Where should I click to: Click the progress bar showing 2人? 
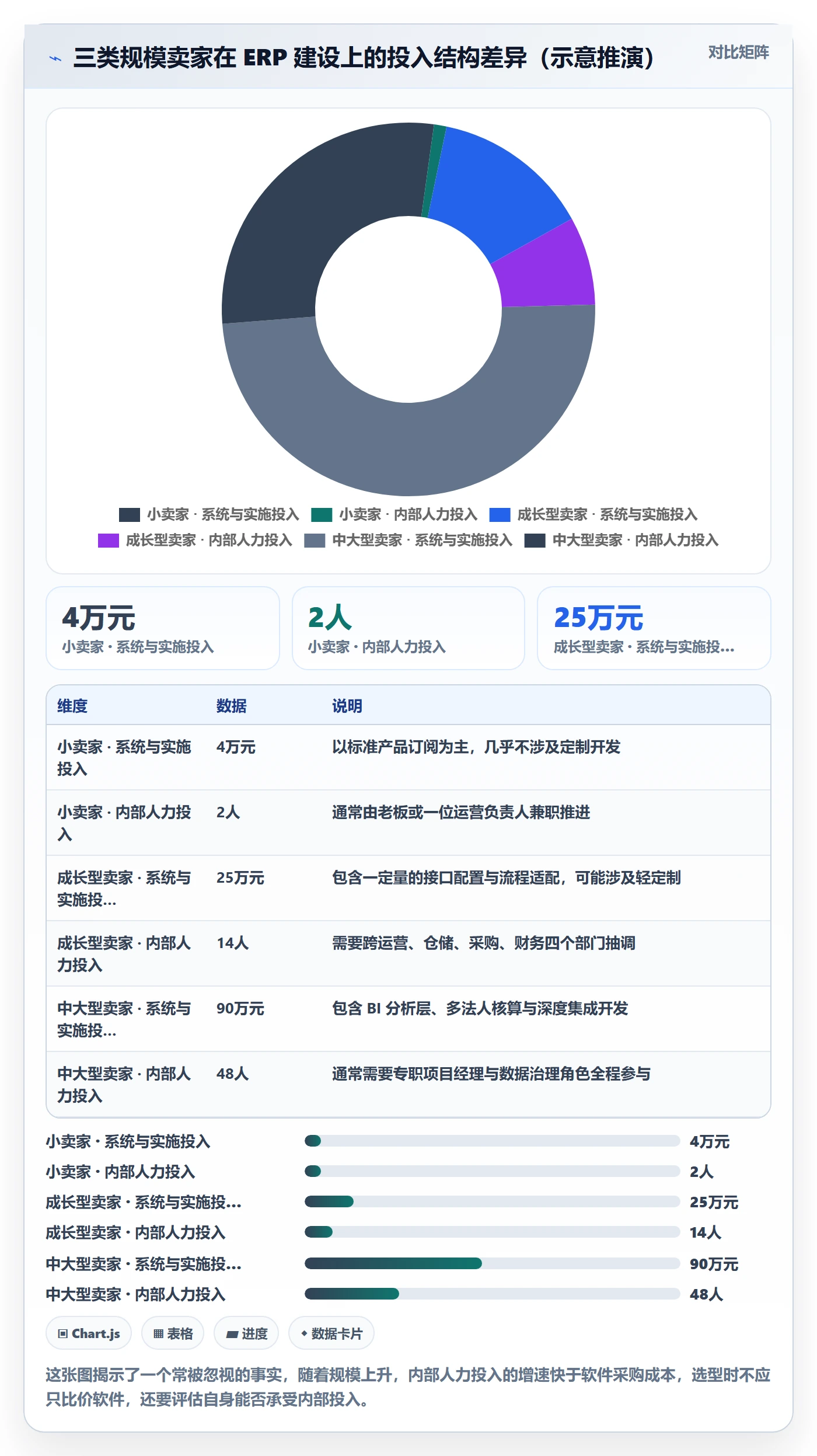tap(493, 1171)
